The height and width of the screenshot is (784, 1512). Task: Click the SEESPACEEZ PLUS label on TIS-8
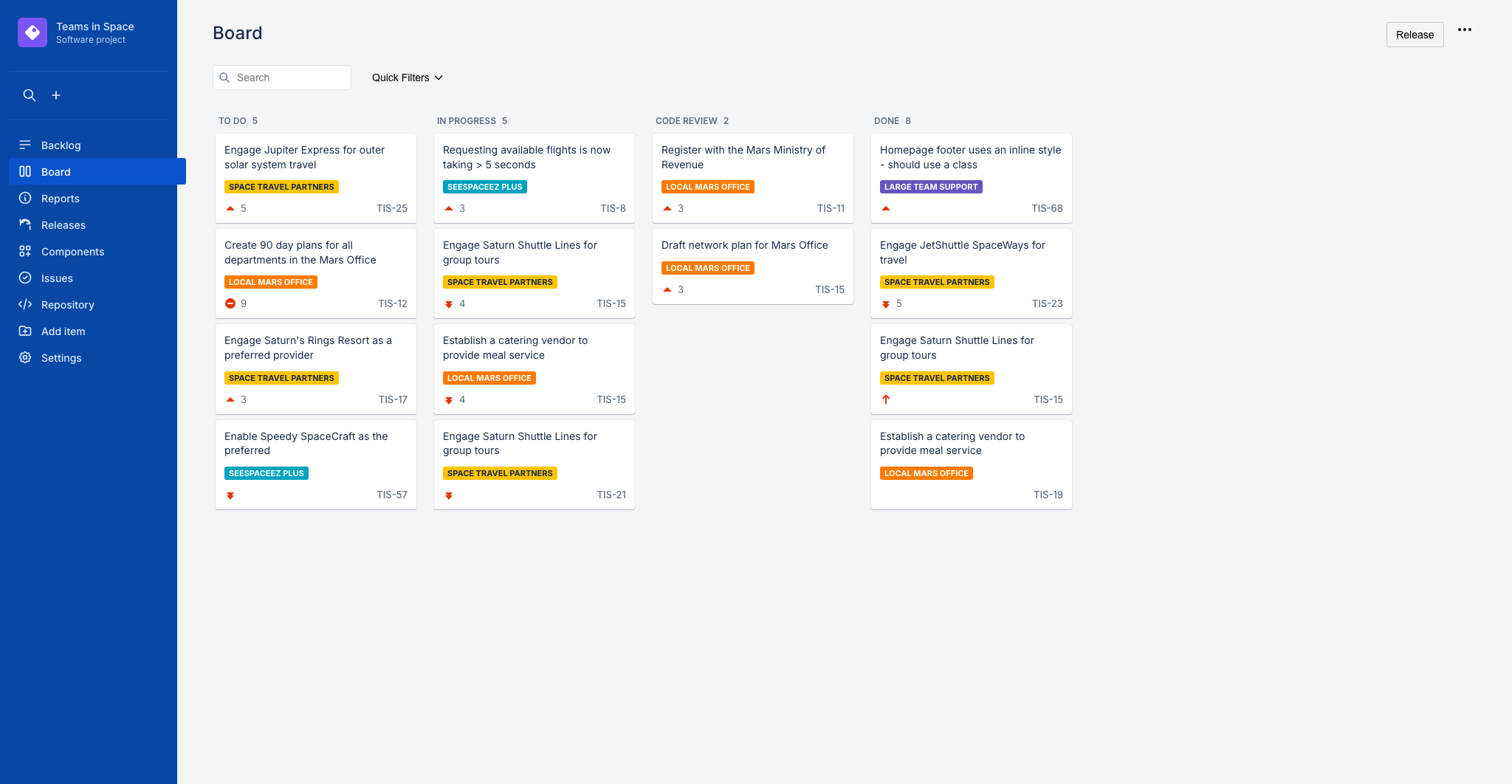tap(484, 188)
